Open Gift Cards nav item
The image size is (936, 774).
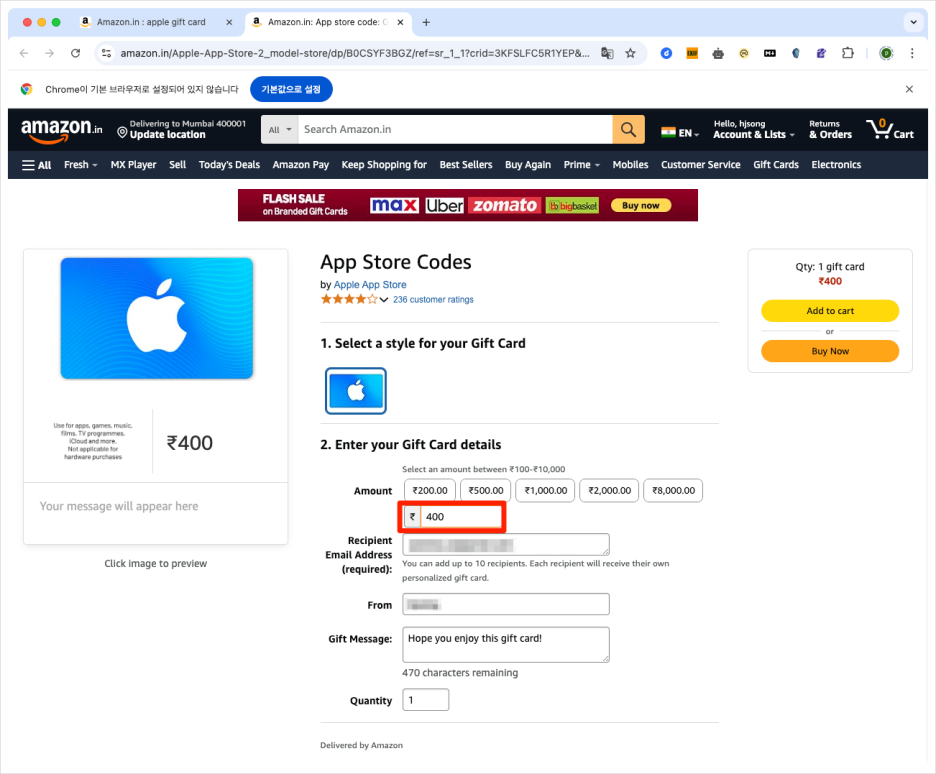coord(775,165)
